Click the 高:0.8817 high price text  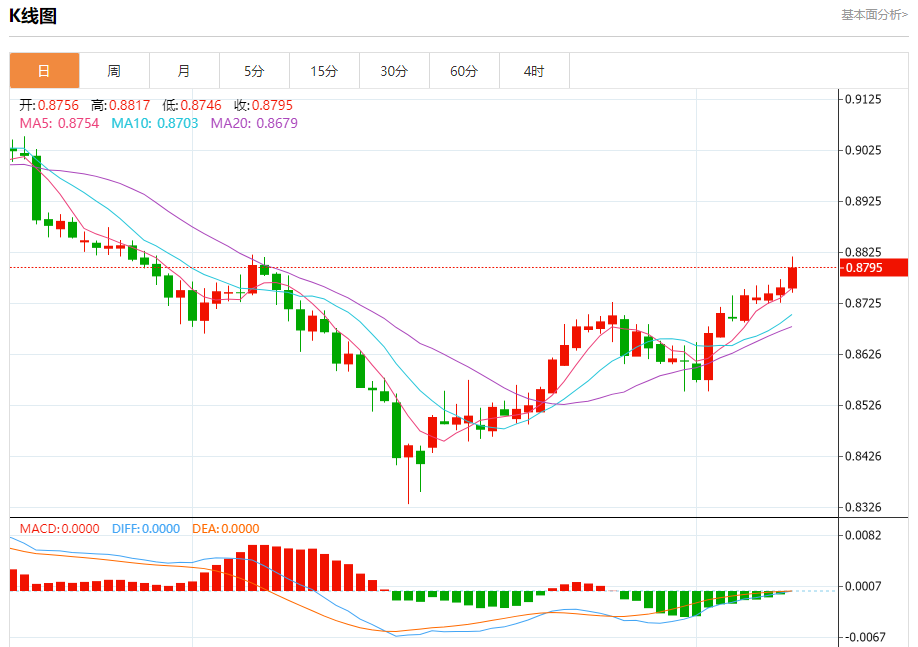tap(121, 105)
